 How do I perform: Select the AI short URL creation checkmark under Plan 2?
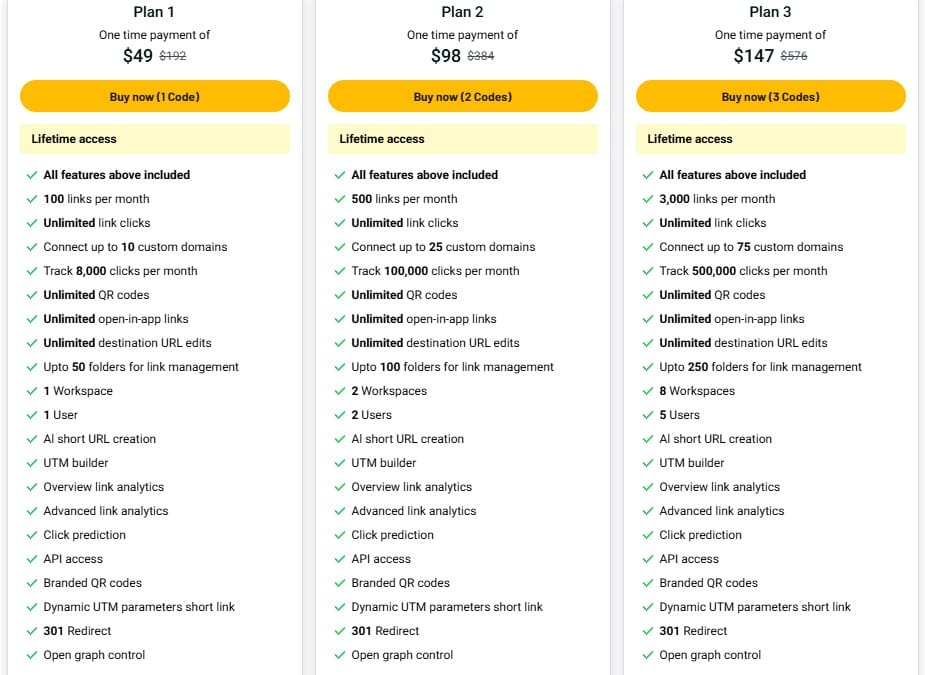click(340, 439)
